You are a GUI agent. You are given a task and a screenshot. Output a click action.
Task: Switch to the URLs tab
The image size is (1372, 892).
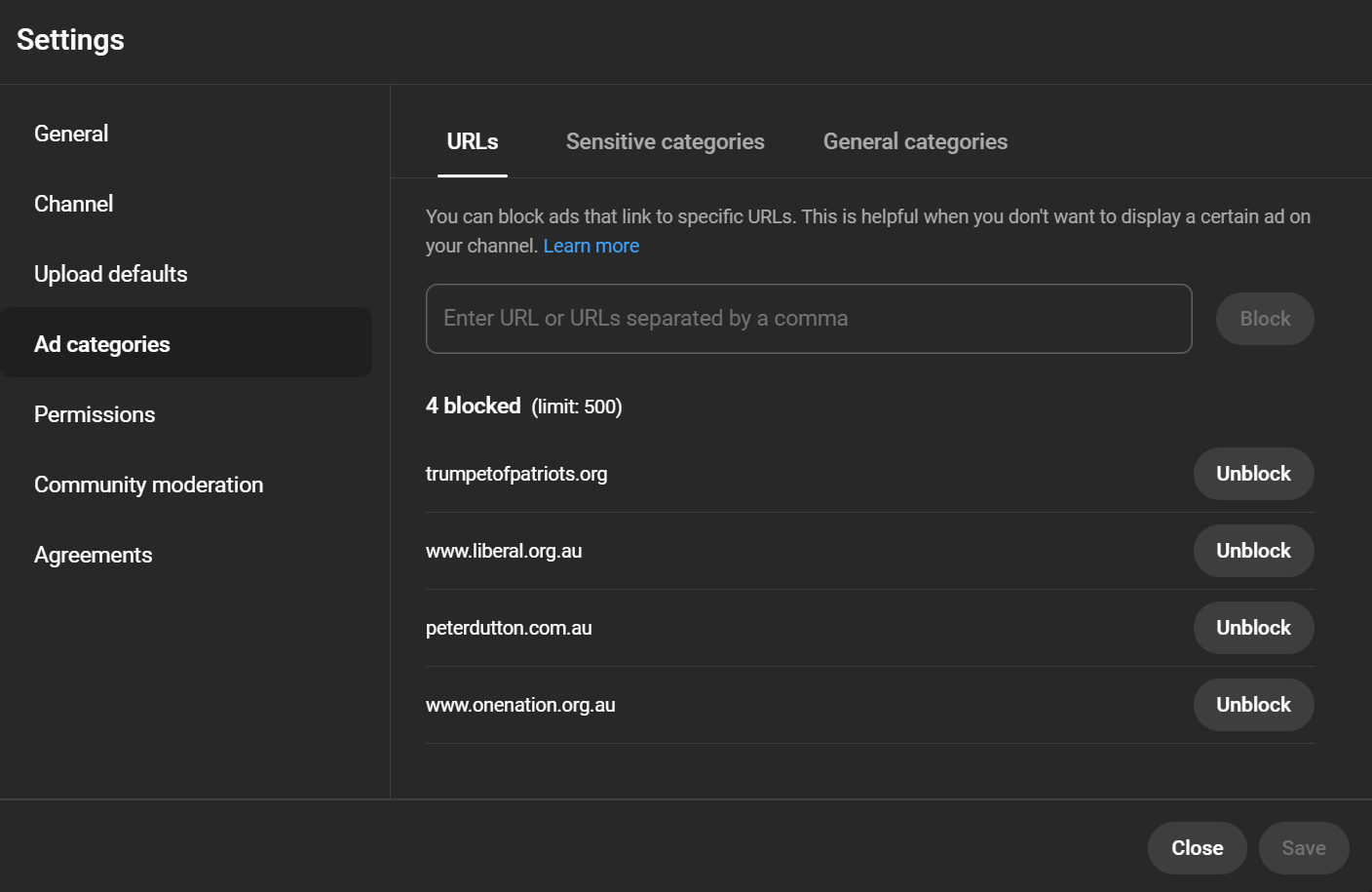pos(473,141)
